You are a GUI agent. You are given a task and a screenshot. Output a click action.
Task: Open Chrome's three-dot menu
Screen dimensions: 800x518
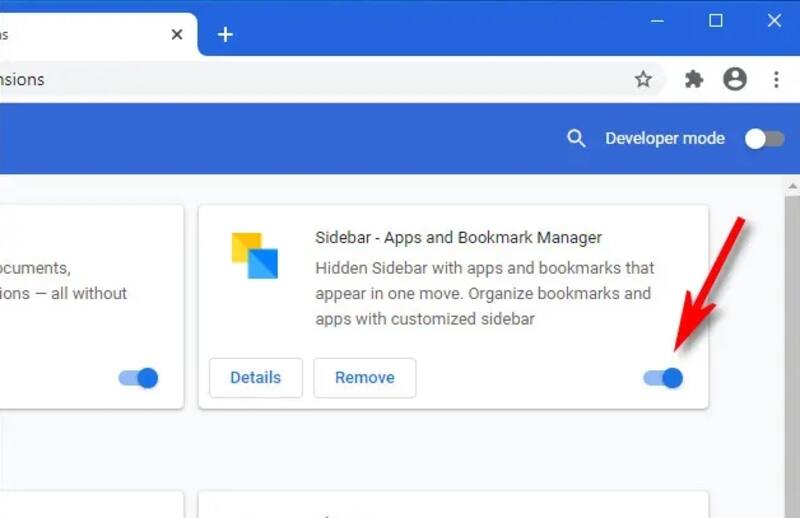coord(776,80)
